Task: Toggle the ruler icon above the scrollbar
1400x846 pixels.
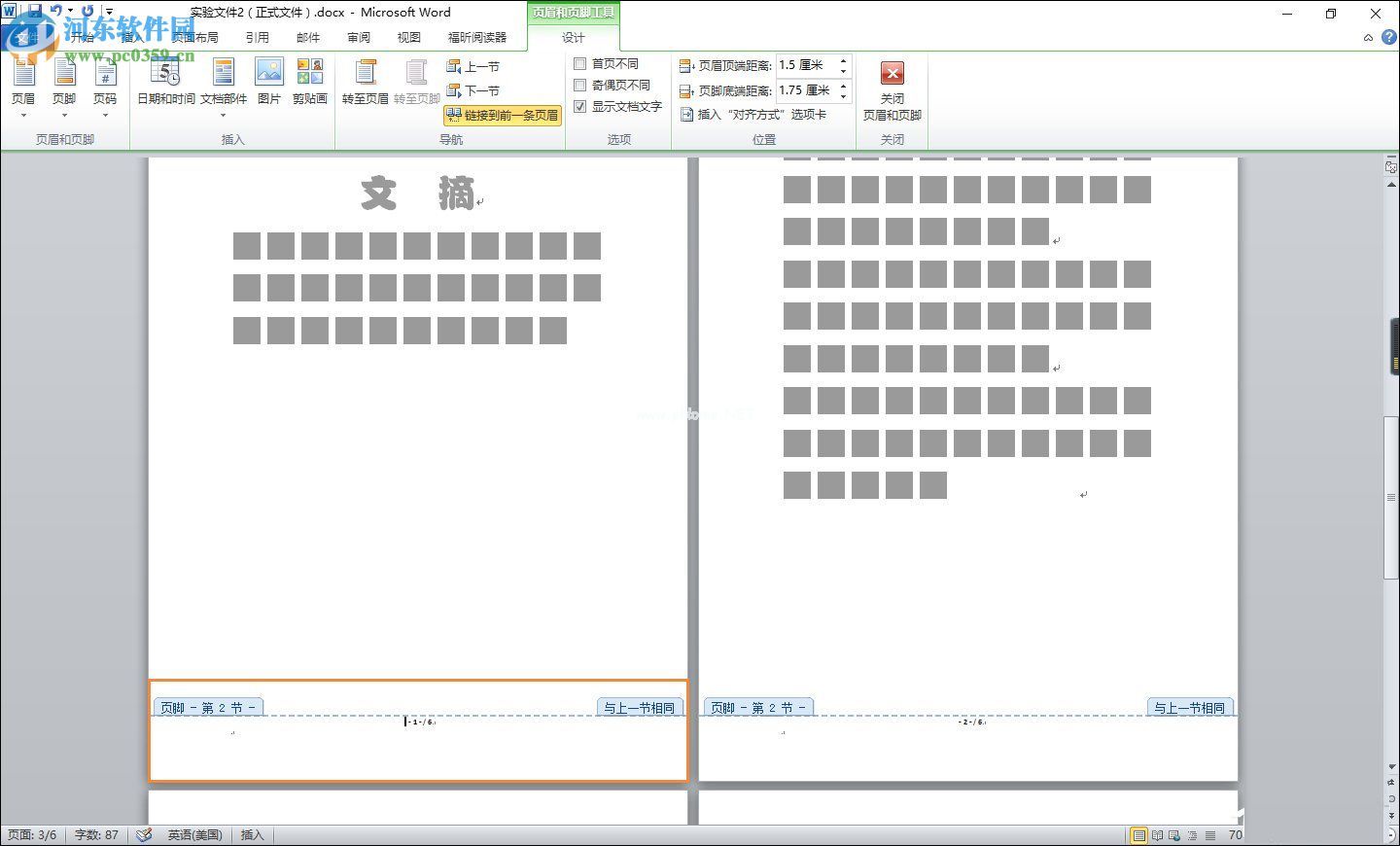Action: coord(1391,166)
